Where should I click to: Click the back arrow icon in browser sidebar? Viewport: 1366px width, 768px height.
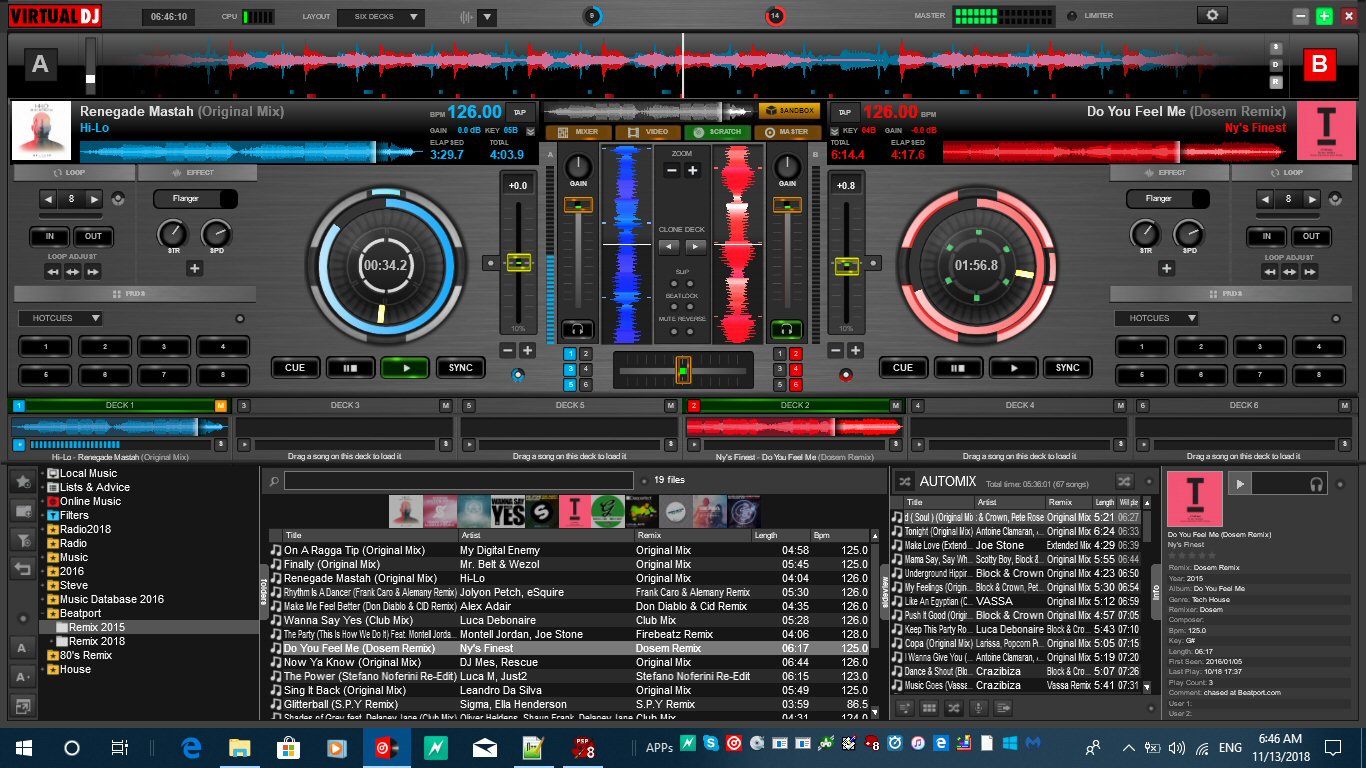22,568
